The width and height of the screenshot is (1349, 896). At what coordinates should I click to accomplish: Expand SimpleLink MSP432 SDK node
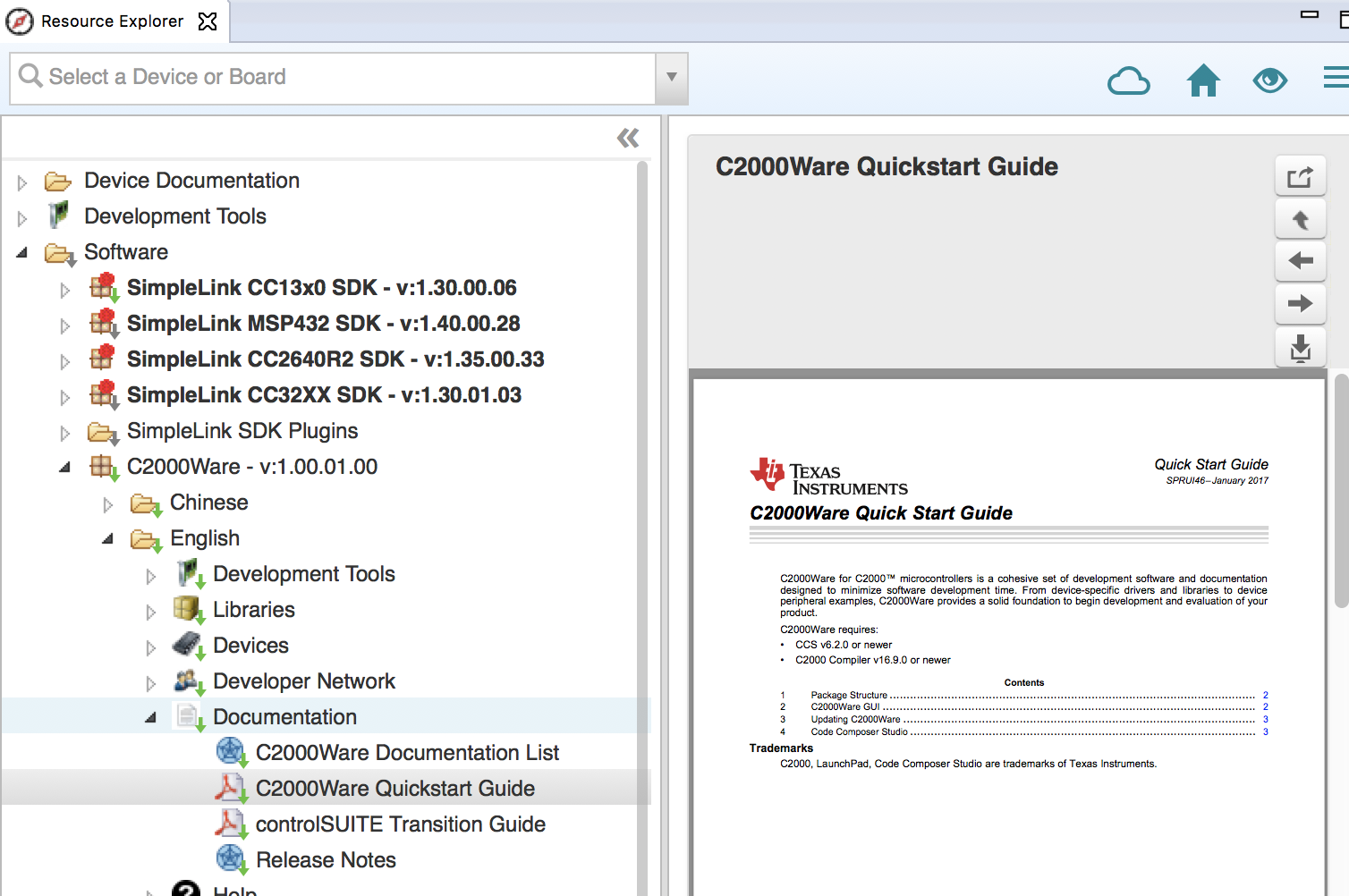click(64, 325)
